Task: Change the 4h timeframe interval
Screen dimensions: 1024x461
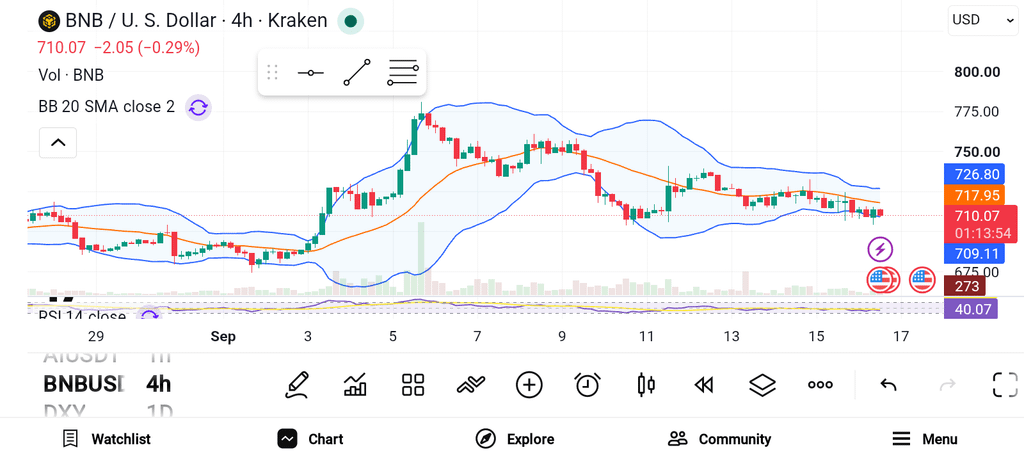Action: pyautogui.click(x=159, y=384)
